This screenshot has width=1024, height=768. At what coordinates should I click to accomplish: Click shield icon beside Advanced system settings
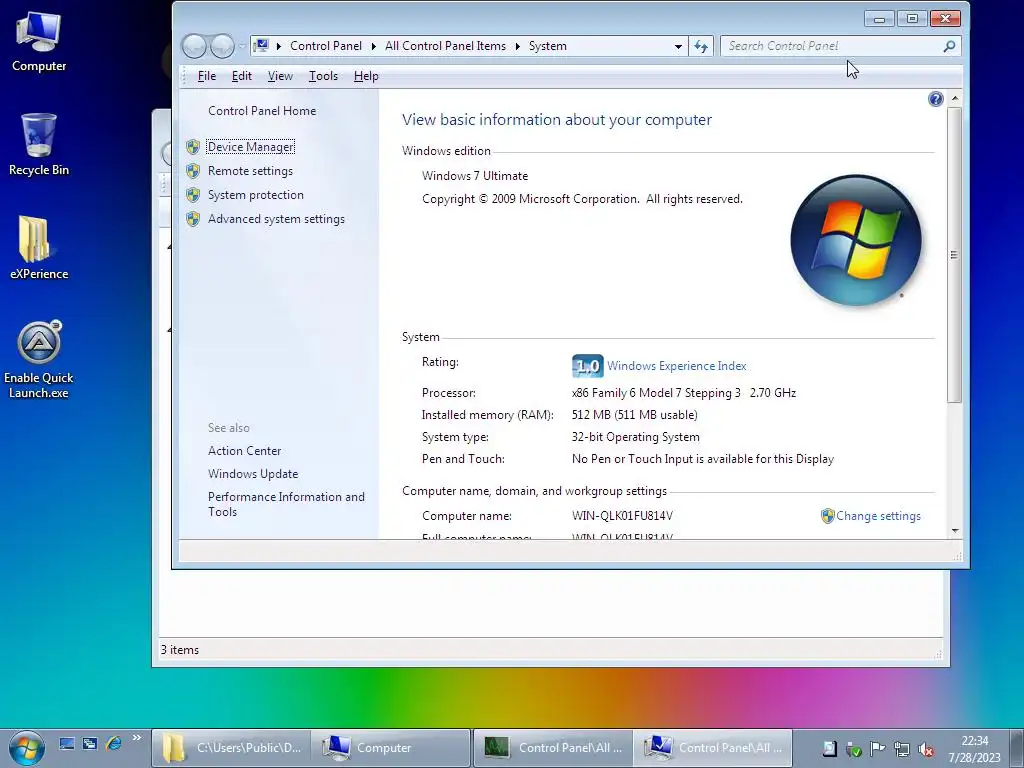coord(193,219)
